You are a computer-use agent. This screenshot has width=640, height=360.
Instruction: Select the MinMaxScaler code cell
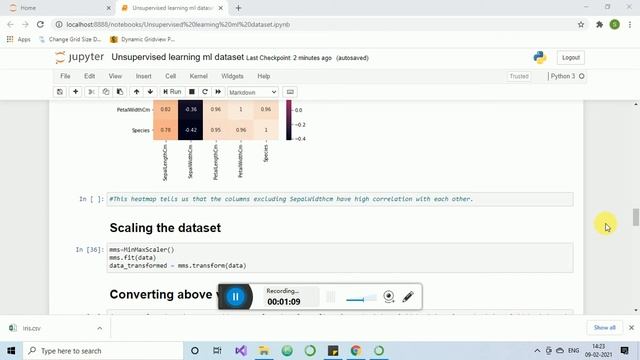pyautogui.click(x=340, y=258)
